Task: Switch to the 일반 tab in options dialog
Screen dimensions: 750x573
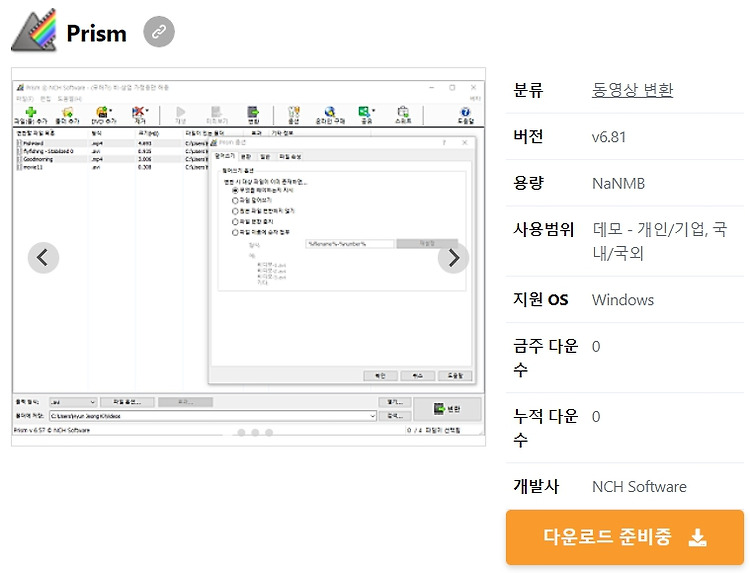Action: 265,156
